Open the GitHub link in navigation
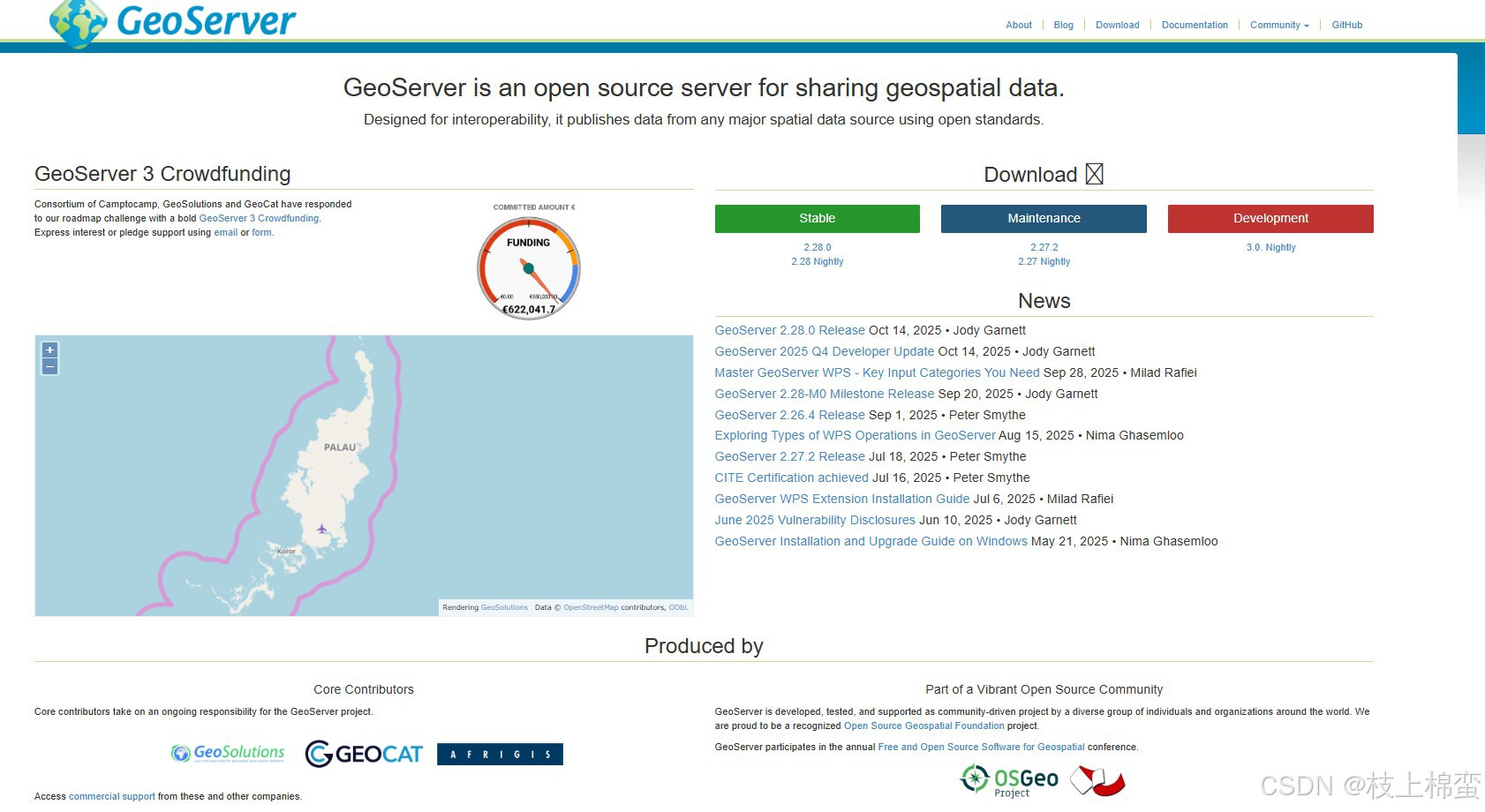This screenshot has width=1485, height=812. coord(1347,25)
